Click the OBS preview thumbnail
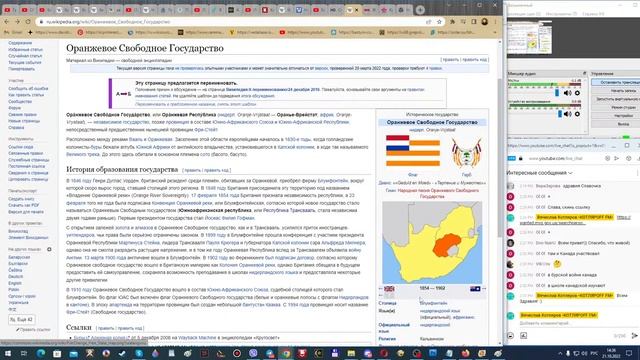This screenshot has width=640, height=360. point(529,38)
